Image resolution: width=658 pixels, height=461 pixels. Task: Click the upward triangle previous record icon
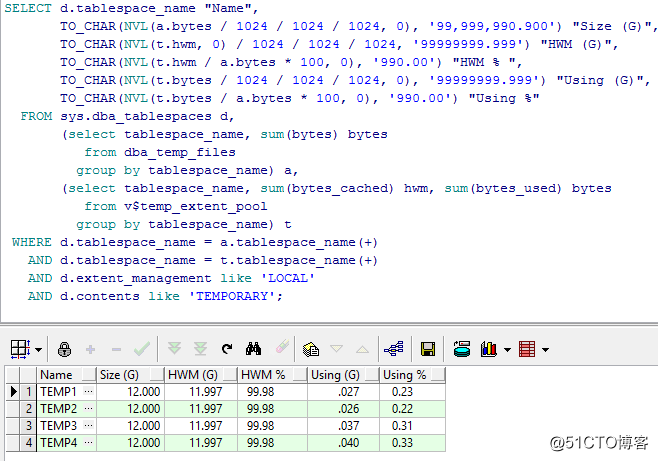coord(363,349)
